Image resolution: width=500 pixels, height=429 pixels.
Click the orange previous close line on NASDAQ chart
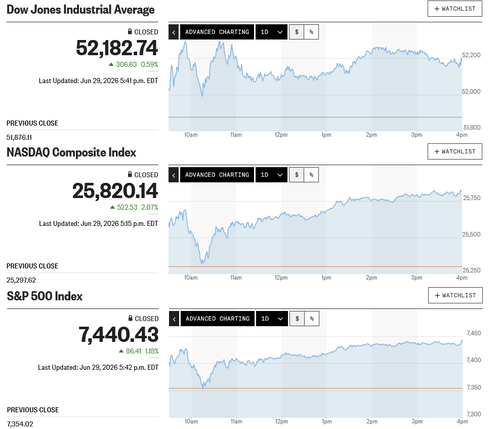[x=315, y=266]
